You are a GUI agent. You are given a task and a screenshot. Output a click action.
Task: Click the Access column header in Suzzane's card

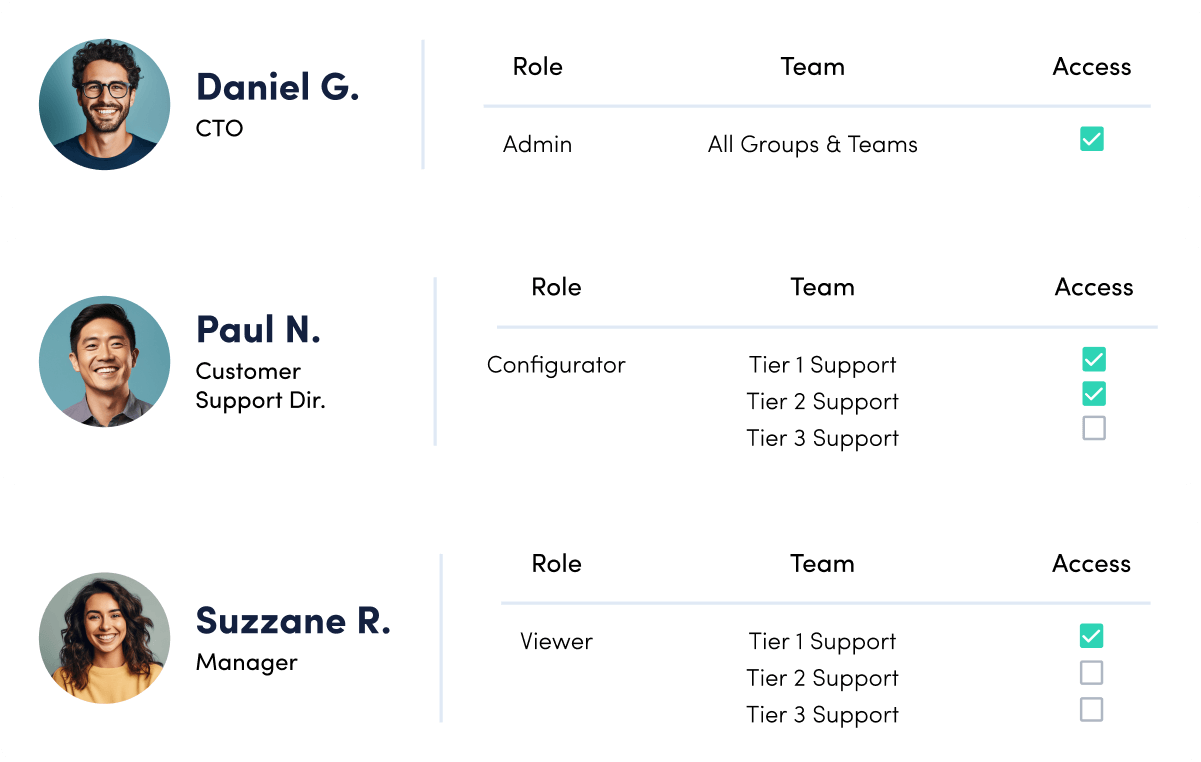pos(1091,563)
